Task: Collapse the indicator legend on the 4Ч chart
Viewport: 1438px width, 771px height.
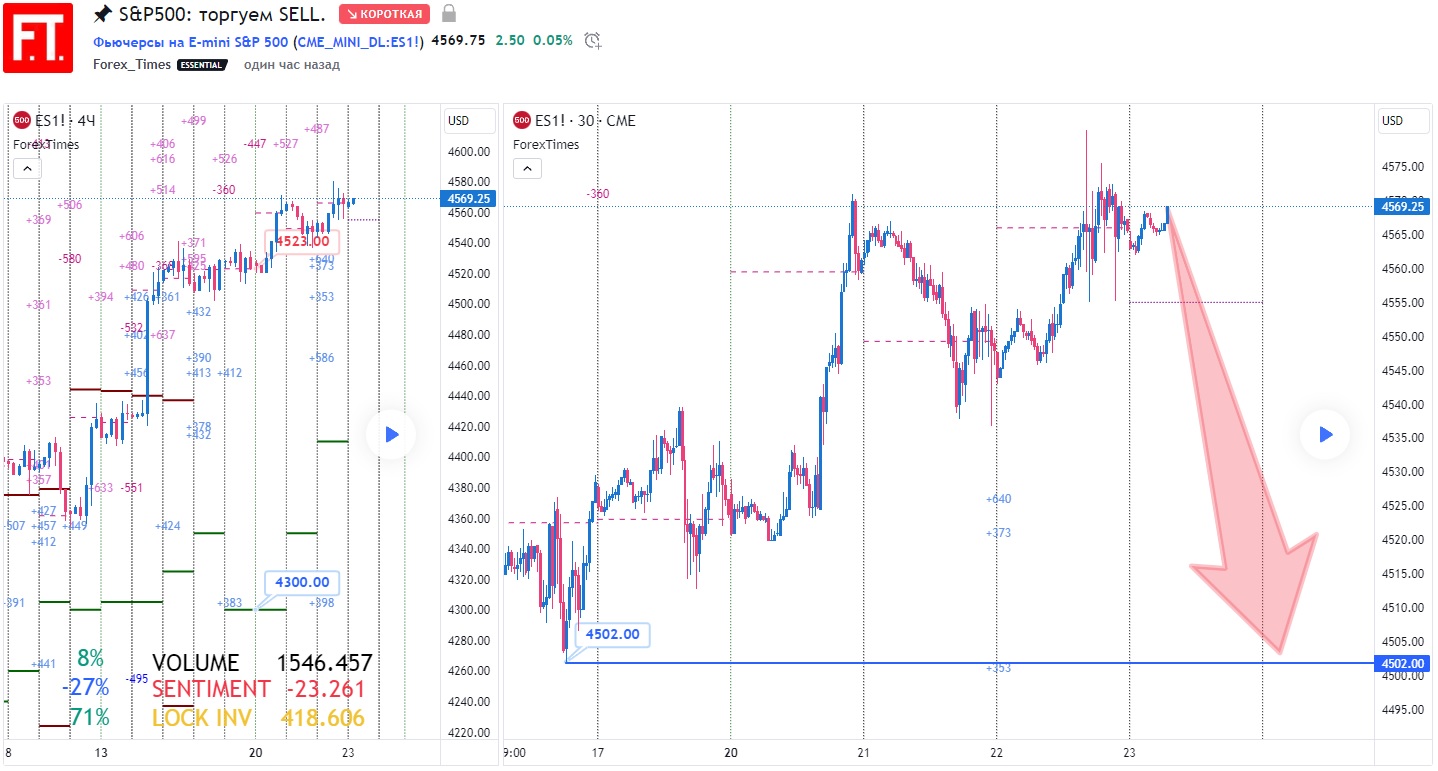Action: [x=27, y=168]
